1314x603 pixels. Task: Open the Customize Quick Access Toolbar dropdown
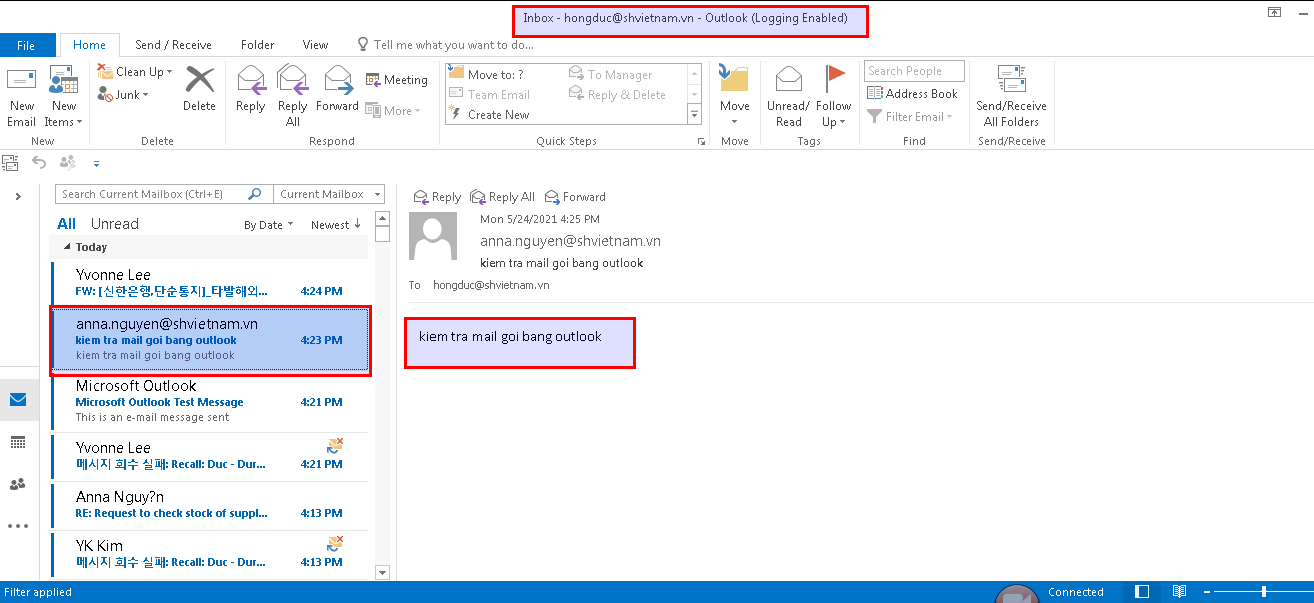pos(96,163)
